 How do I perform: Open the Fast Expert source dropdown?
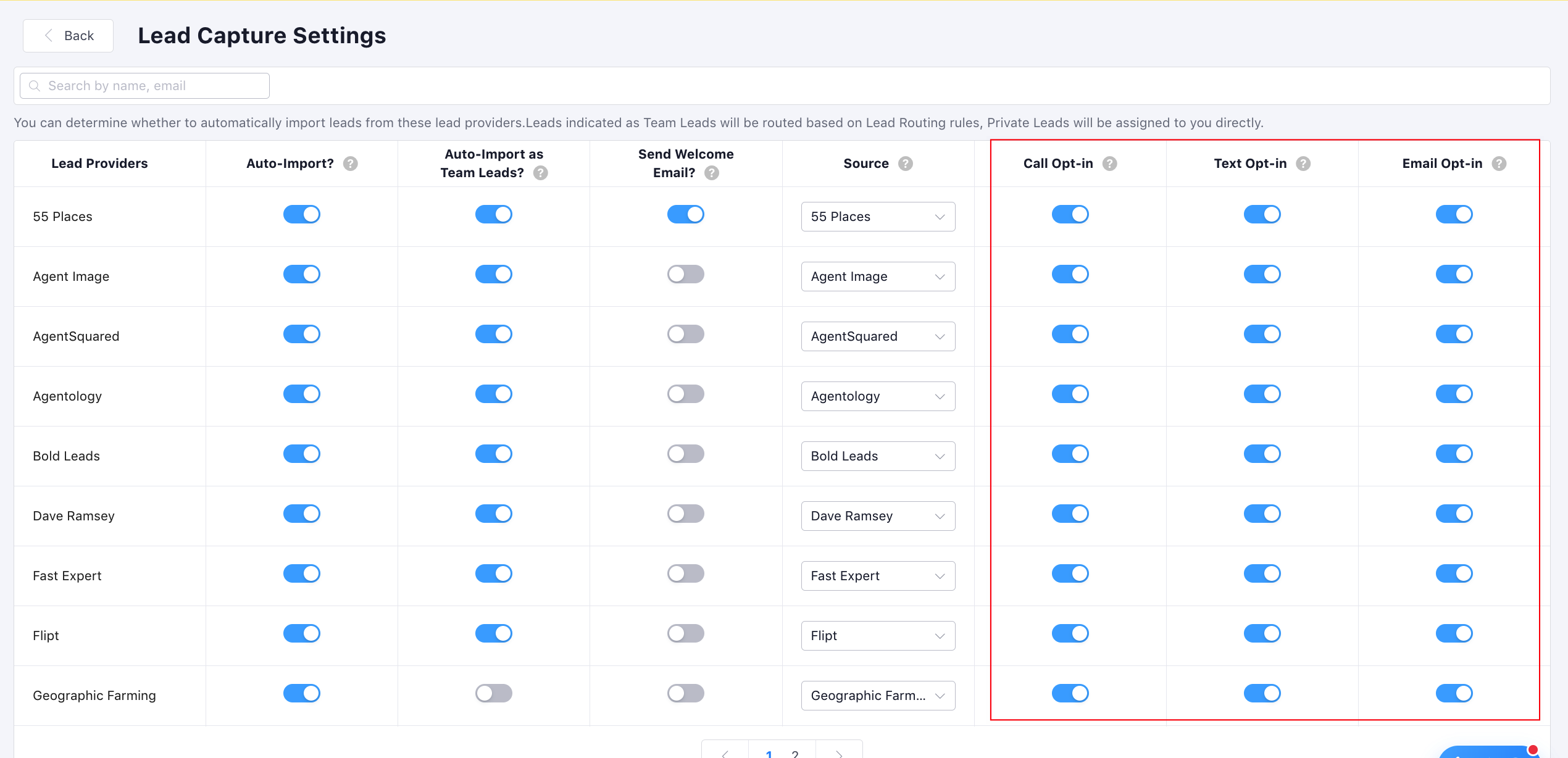[878, 576]
